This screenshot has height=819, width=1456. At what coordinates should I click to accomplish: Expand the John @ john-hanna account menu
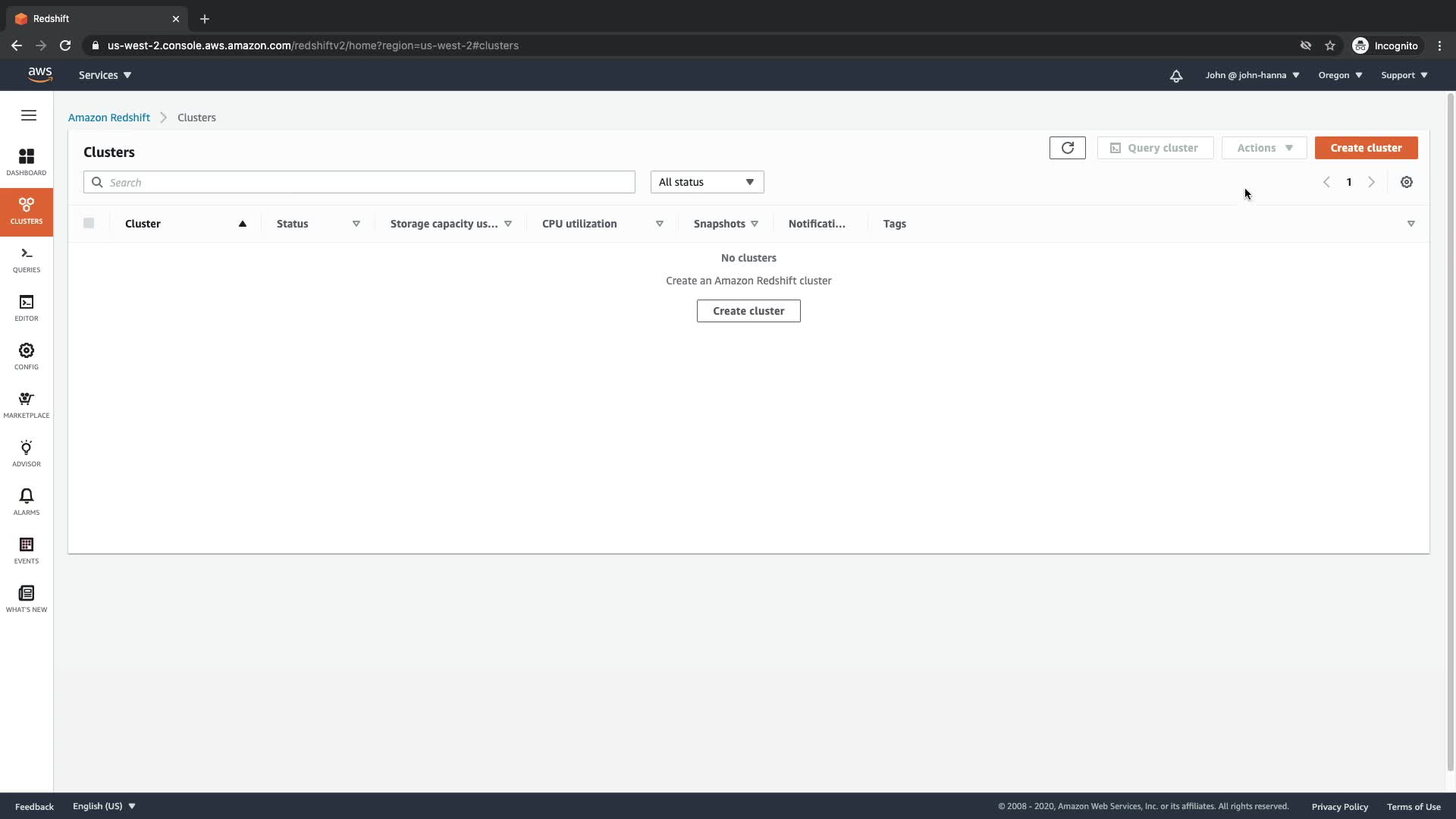1251,75
